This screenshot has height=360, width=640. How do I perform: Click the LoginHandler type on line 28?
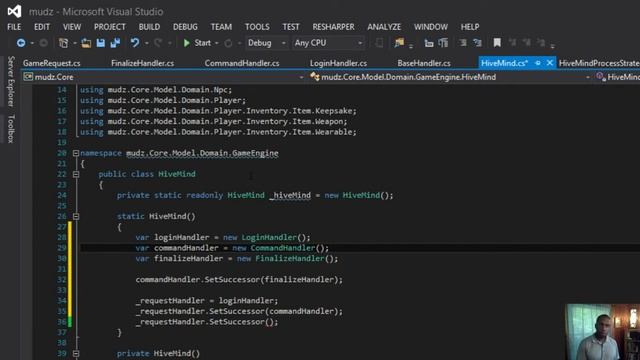pos(269,237)
